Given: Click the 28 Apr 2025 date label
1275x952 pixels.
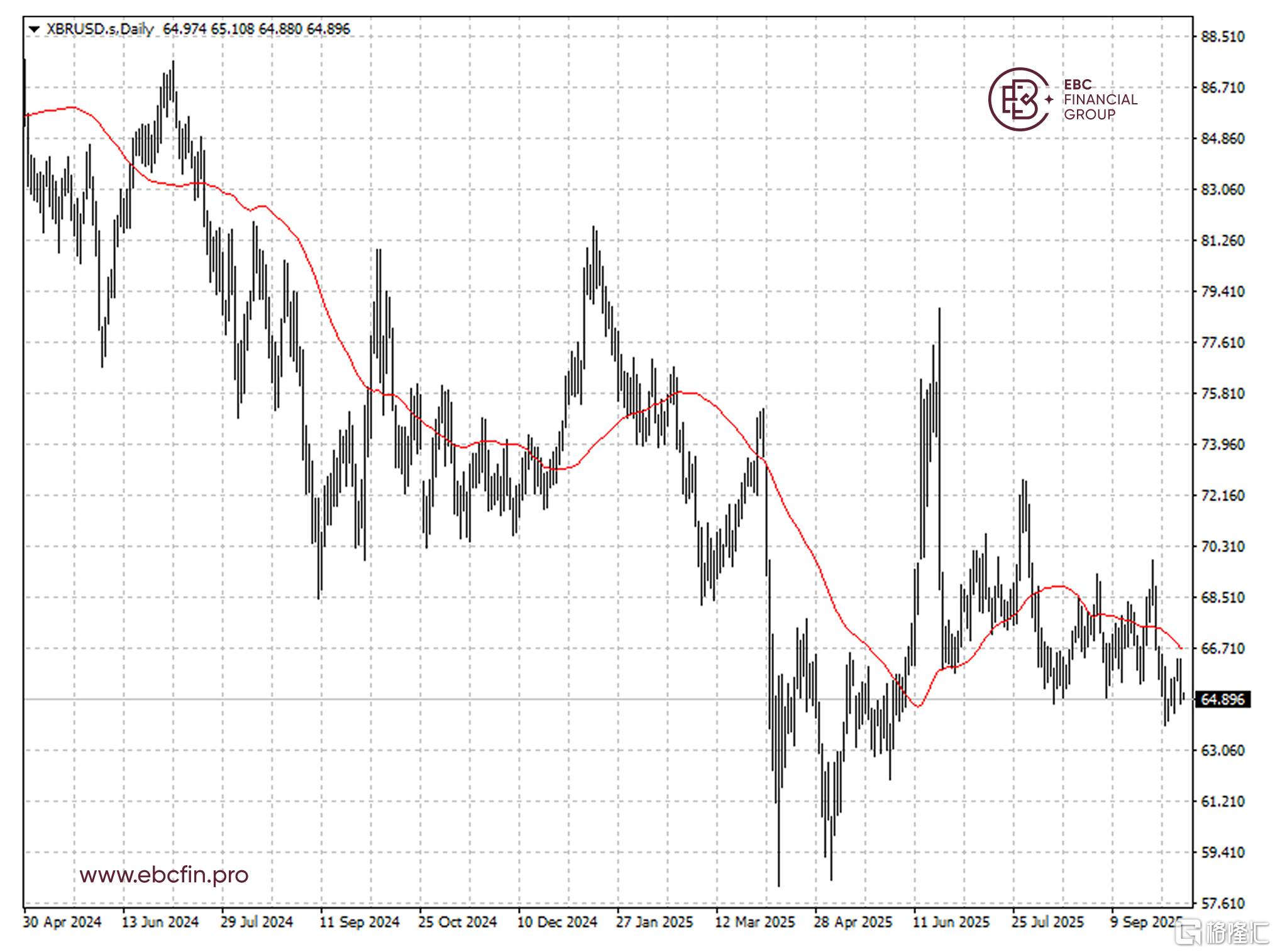Looking at the screenshot, I should (853, 922).
